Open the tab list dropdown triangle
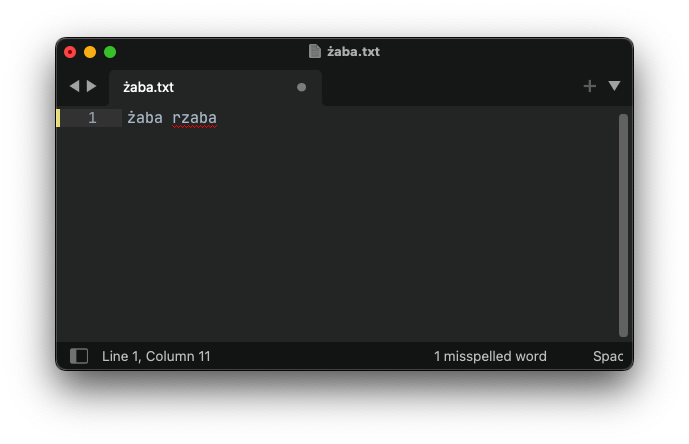 click(x=614, y=86)
